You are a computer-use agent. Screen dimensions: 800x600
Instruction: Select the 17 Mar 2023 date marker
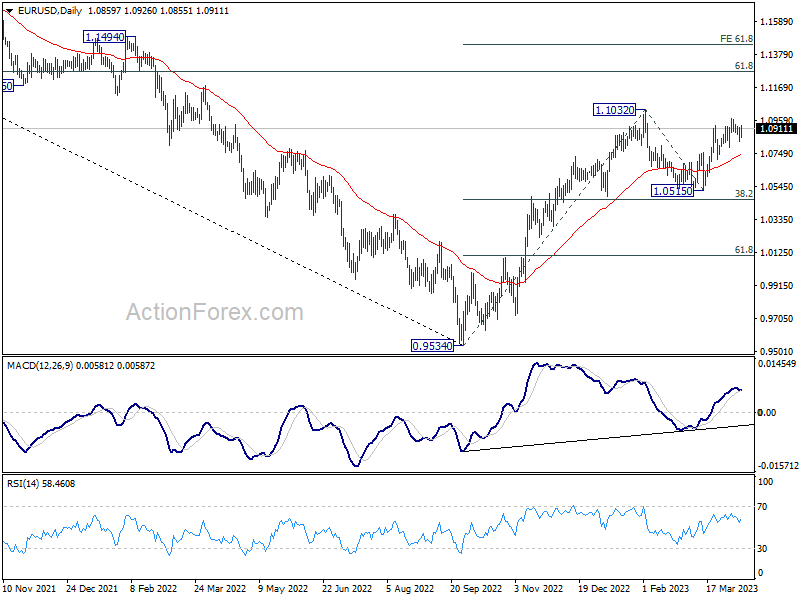click(x=732, y=588)
